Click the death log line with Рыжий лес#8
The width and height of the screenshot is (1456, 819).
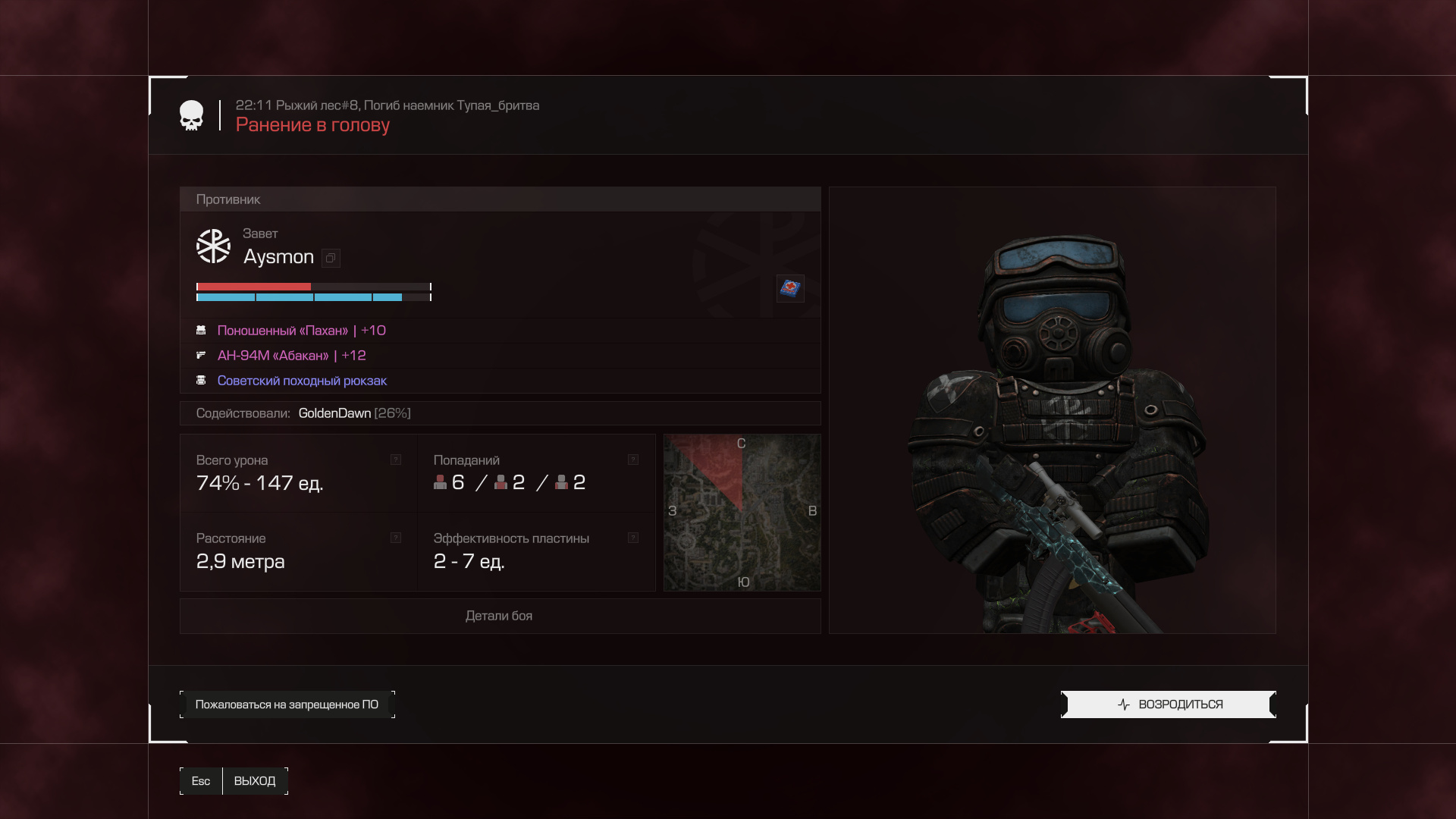click(x=388, y=105)
